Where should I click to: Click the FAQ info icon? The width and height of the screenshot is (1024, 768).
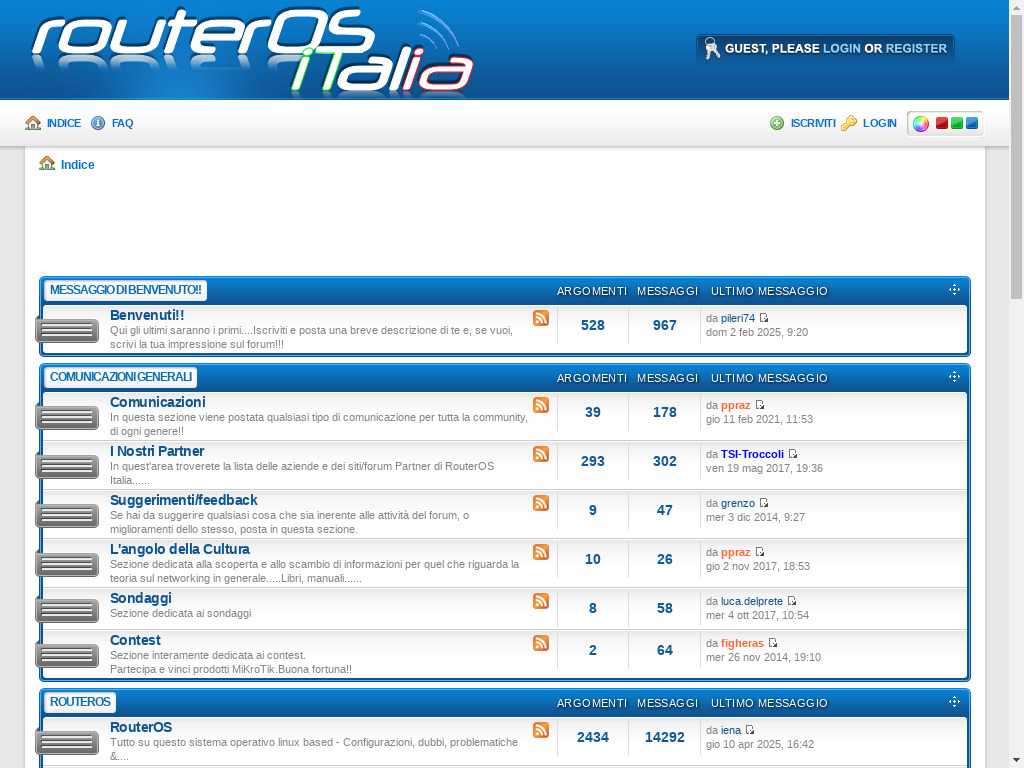(98, 123)
